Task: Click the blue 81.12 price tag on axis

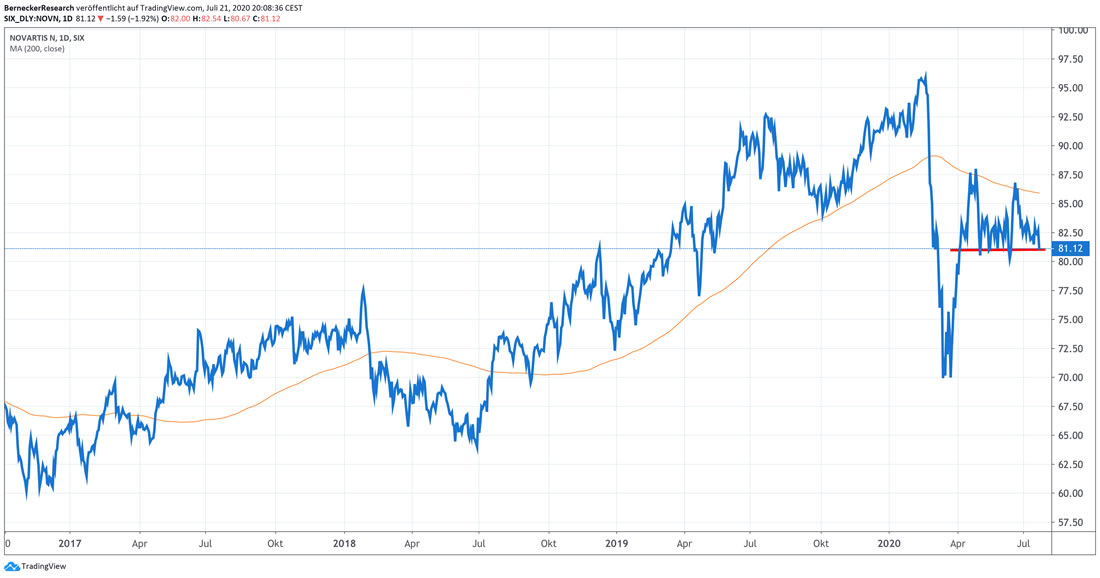Action: click(1070, 248)
